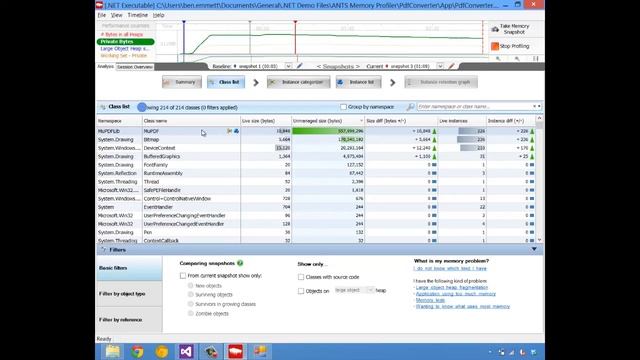Click the Instance list button
640x360 pixels.
[358, 82]
